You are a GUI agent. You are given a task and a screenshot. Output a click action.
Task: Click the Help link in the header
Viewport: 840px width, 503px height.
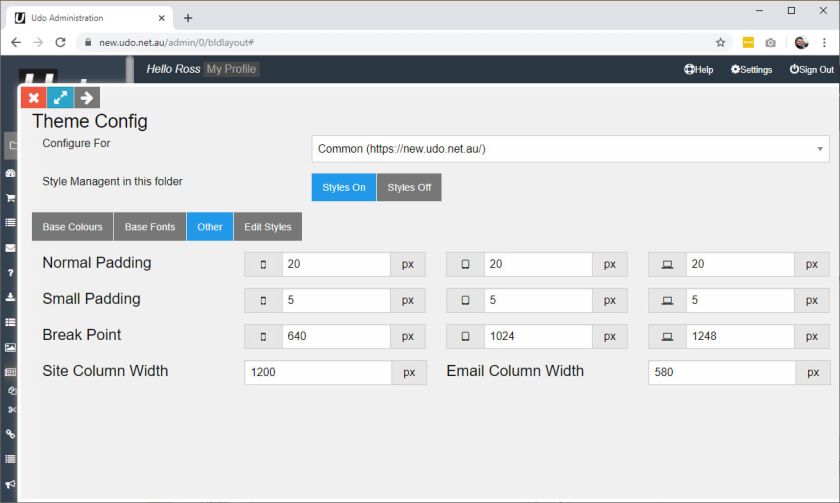(x=699, y=70)
